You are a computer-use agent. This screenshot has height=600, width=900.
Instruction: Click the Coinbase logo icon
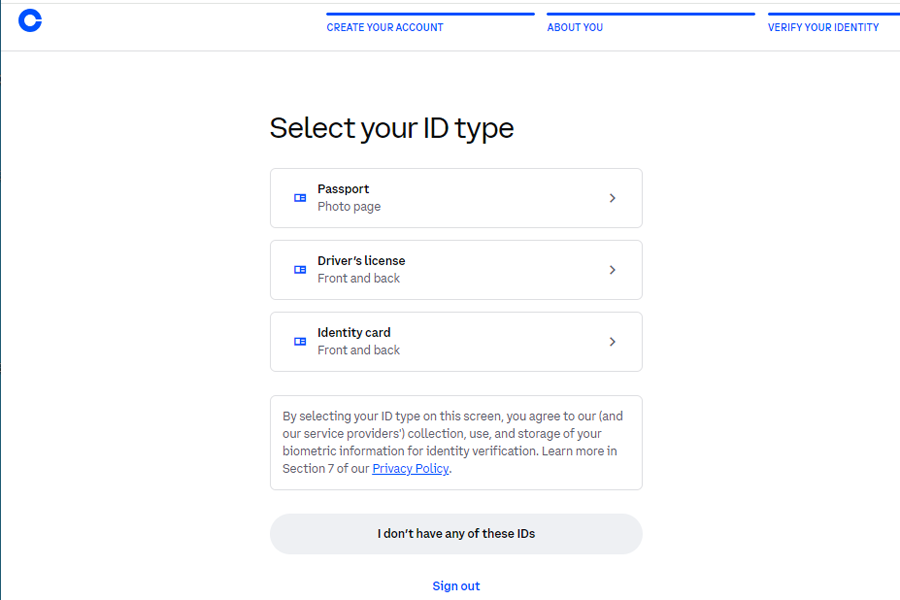pyautogui.click(x=30, y=21)
